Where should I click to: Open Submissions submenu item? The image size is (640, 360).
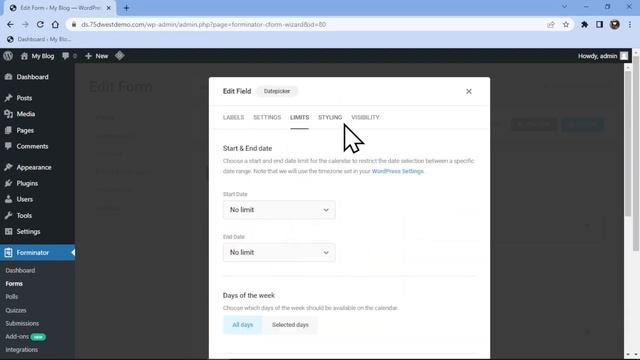[x=22, y=323]
